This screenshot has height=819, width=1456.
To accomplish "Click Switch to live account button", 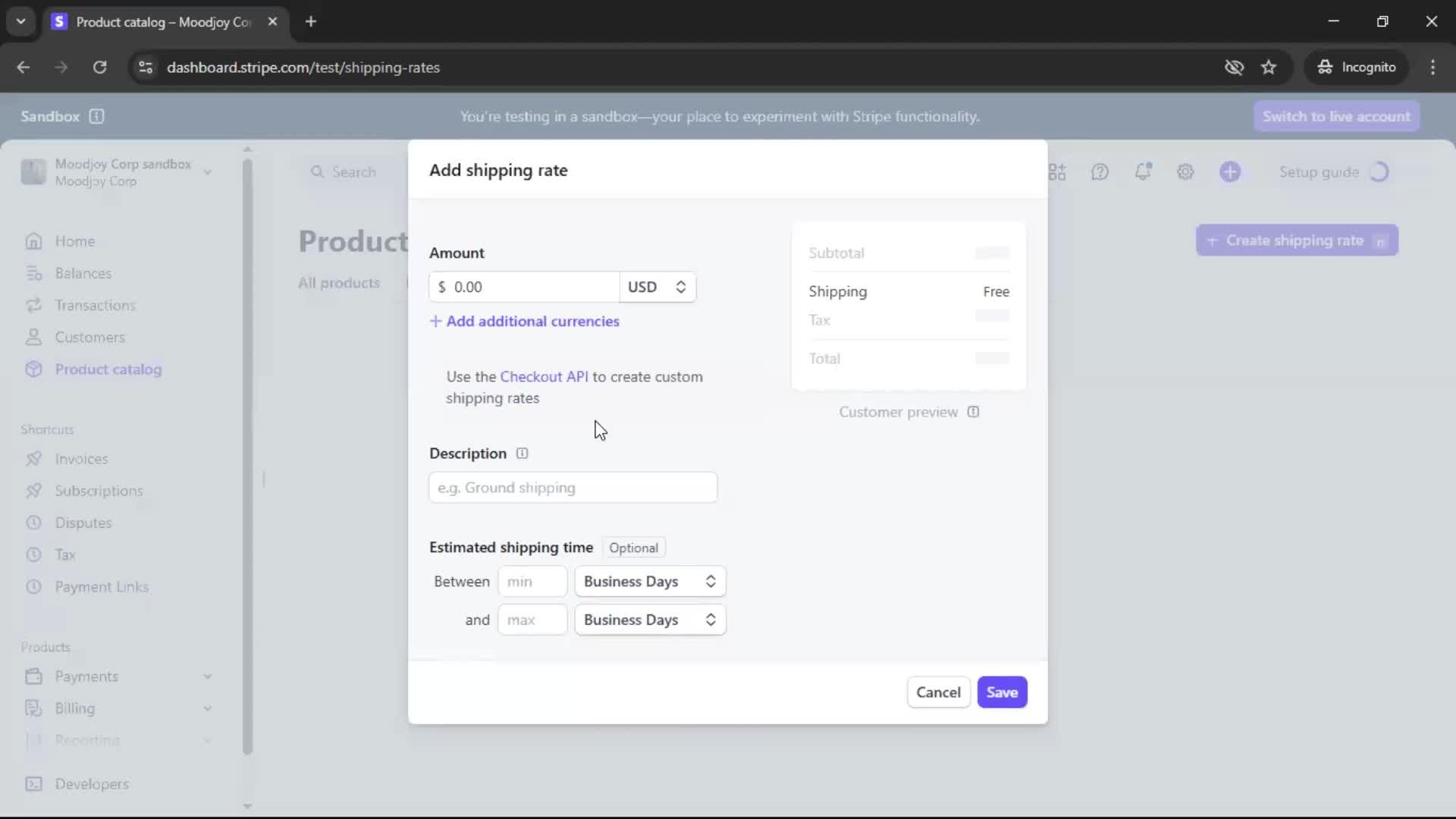I will (1336, 116).
